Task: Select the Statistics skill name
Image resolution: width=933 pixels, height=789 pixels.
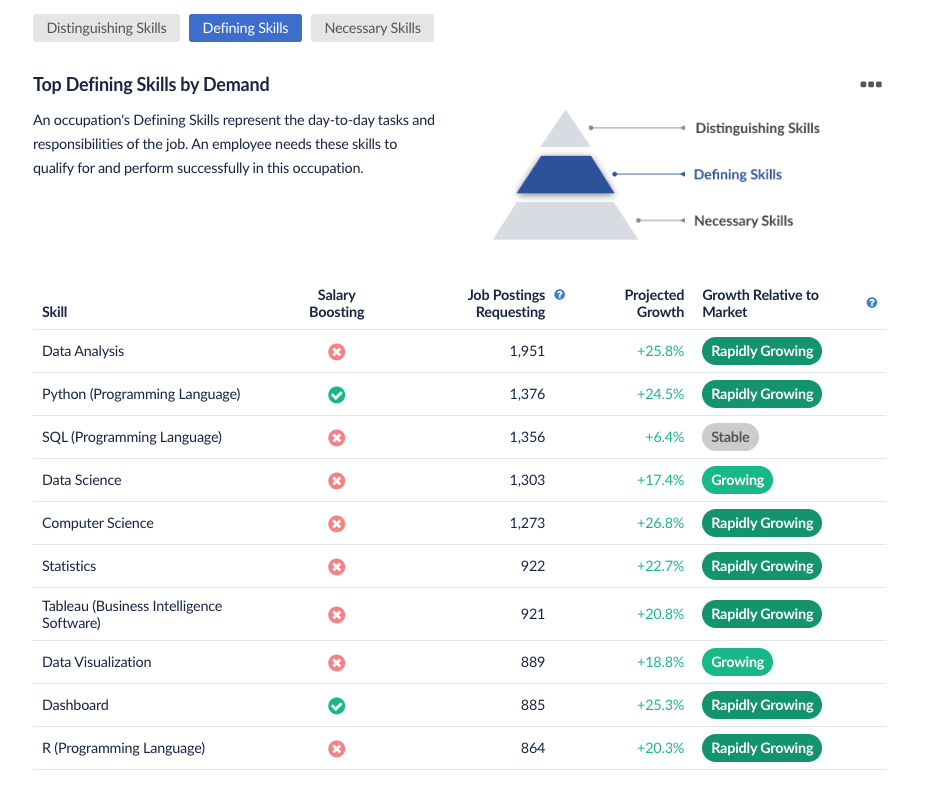Action: 68,566
